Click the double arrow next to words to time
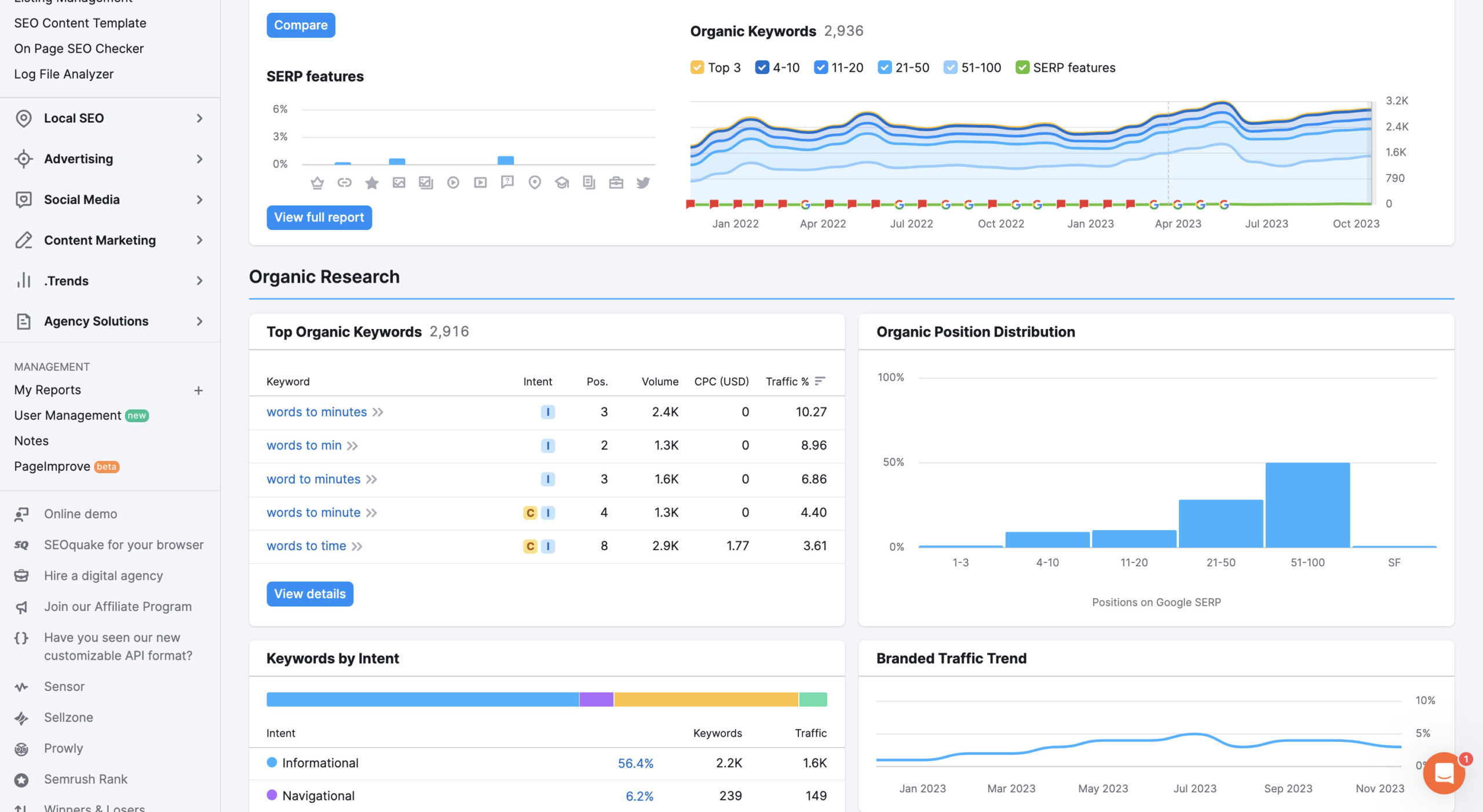The image size is (1483, 812). click(x=357, y=546)
